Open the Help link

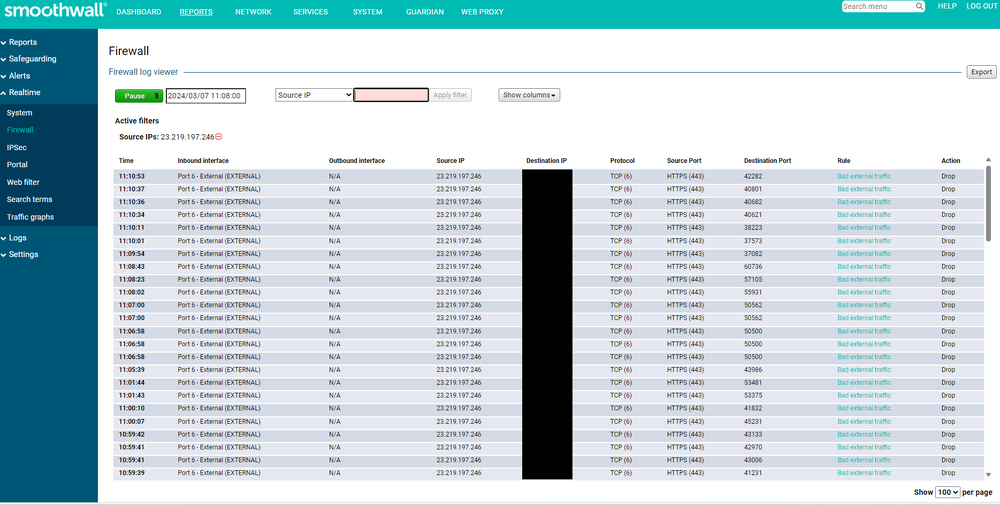[947, 6]
